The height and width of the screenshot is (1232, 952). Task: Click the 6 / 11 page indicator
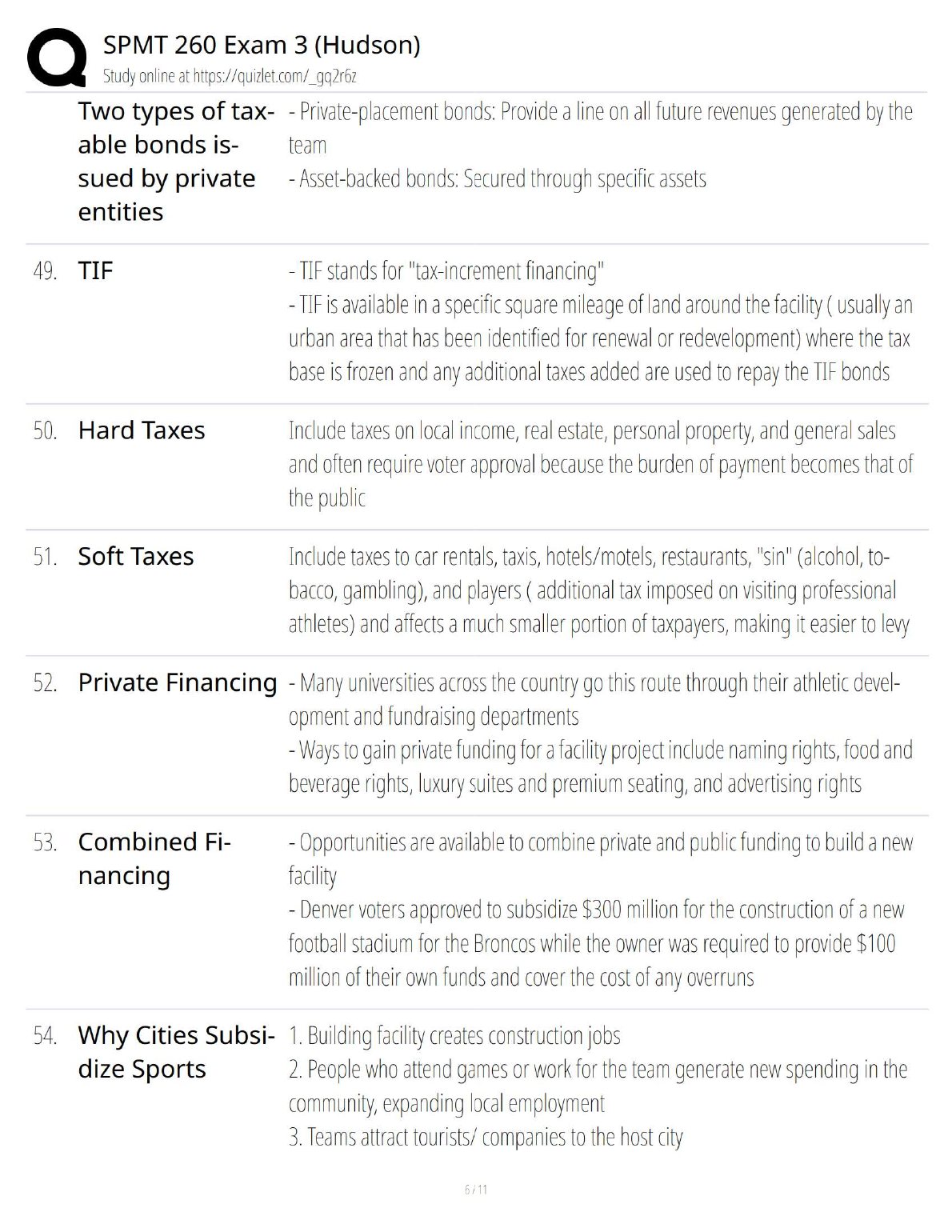(x=476, y=1190)
